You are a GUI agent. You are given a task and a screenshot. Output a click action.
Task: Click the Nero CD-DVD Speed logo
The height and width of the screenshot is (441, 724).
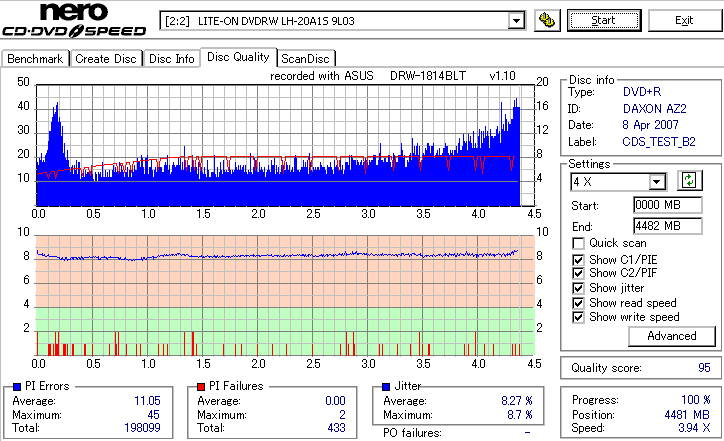(74, 19)
